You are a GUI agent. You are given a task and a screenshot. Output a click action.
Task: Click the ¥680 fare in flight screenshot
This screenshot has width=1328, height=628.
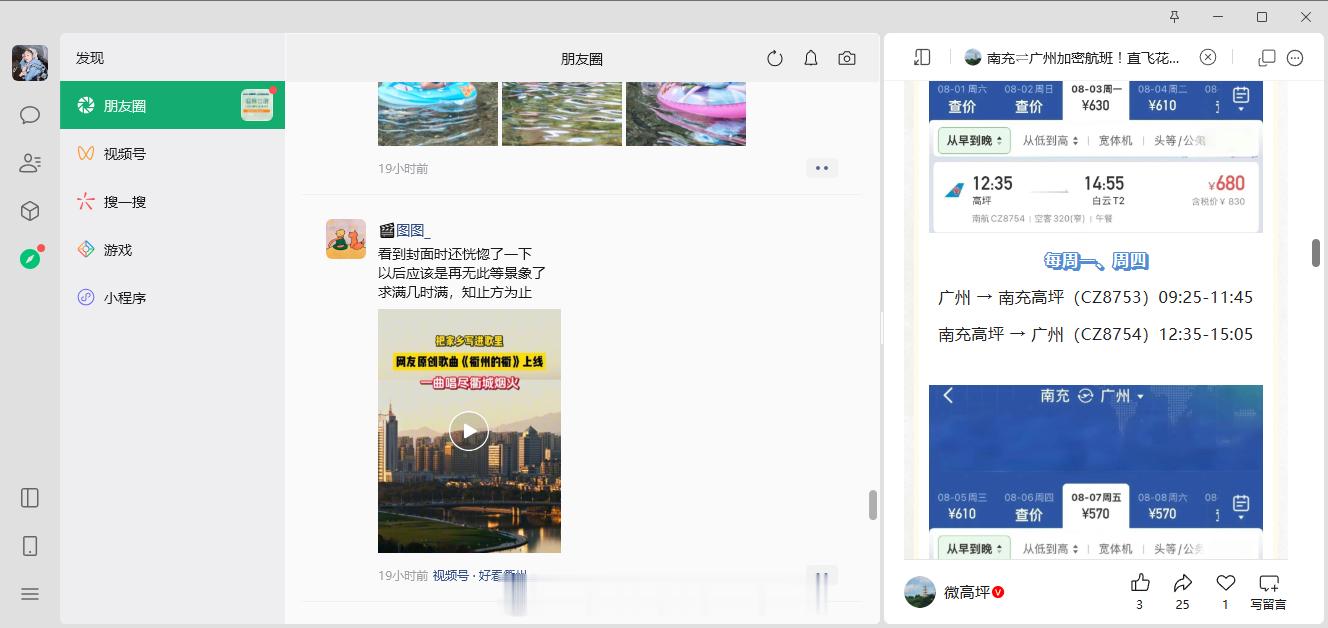coord(1226,183)
